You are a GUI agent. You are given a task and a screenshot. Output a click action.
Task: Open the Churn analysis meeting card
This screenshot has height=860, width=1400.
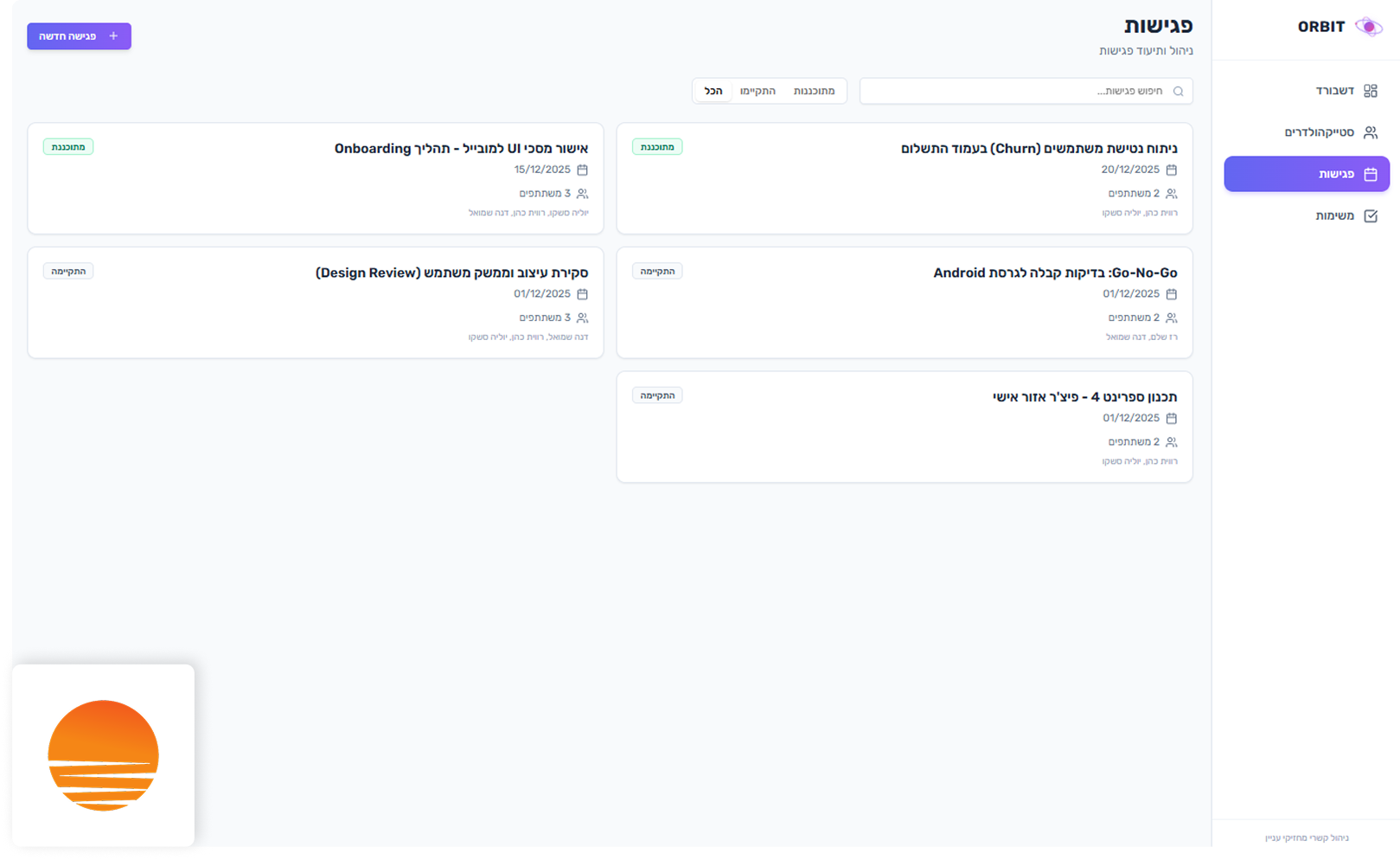[x=904, y=178]
